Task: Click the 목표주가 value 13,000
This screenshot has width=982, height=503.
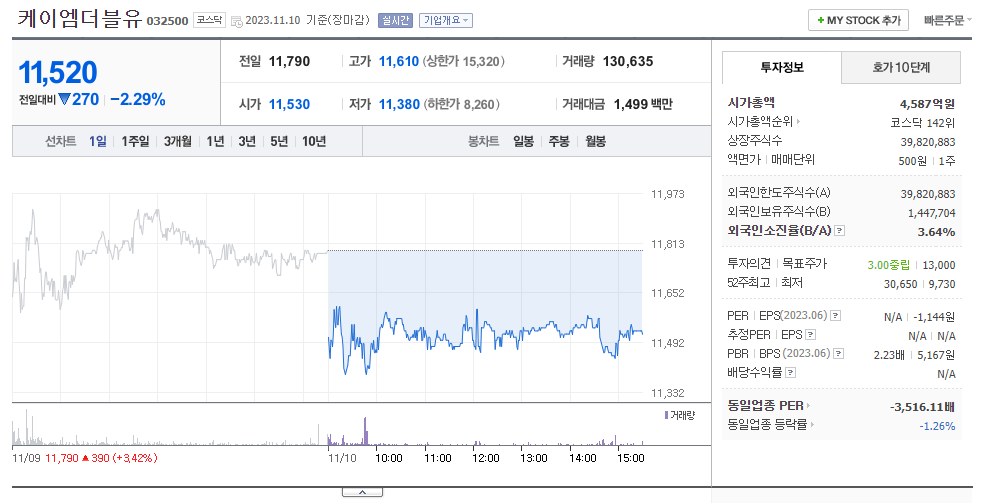Action: tap(939, 265)
